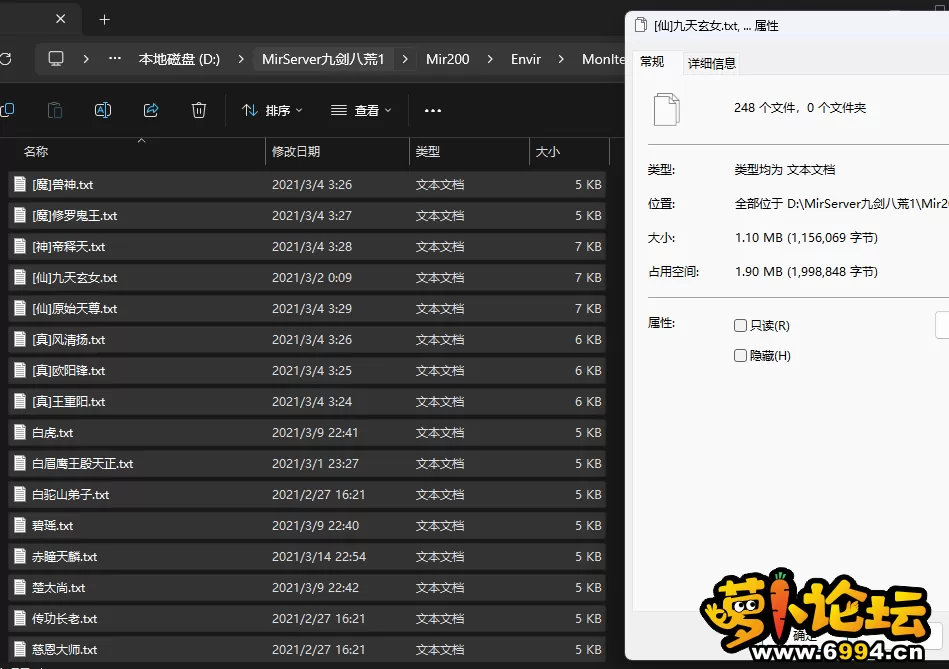
Task: Click file icon of [真]欧阳锋.txt
Action: click(x=20, y=370)
